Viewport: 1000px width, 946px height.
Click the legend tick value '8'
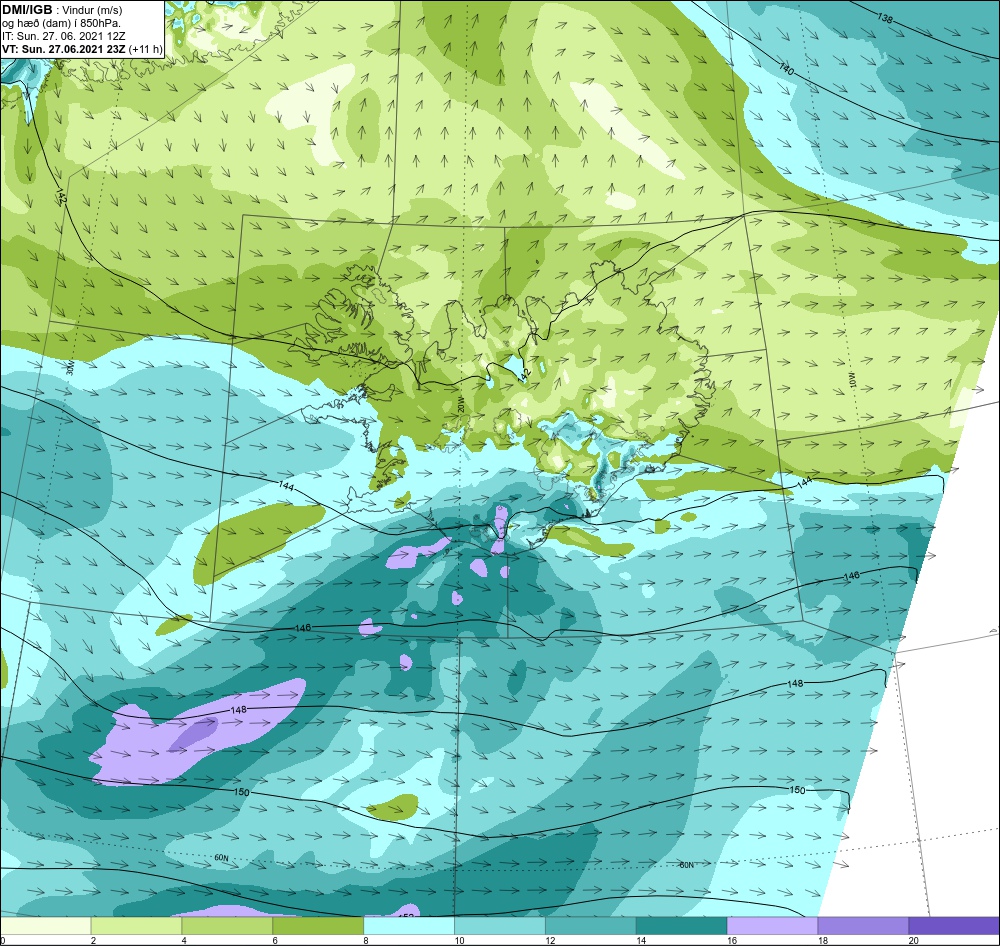click(x=366, y=940)
